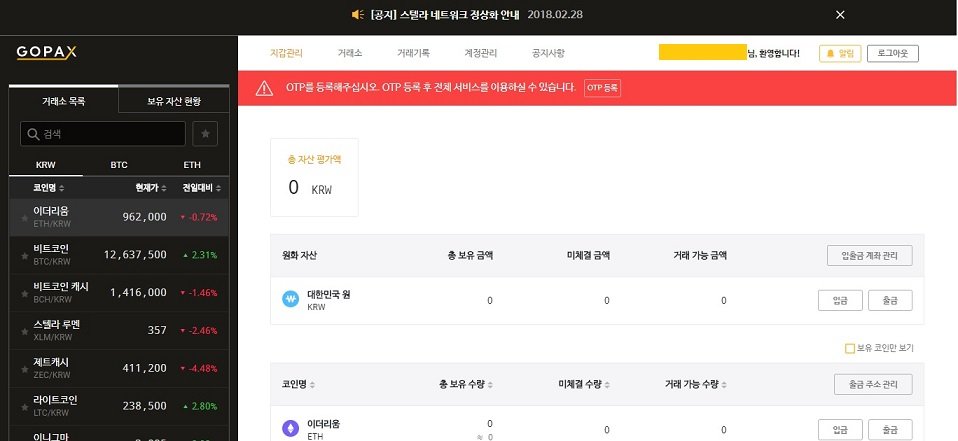Enable 보유 코인만 보기 checkbox

pyautogui.click(x=850, y=348)
